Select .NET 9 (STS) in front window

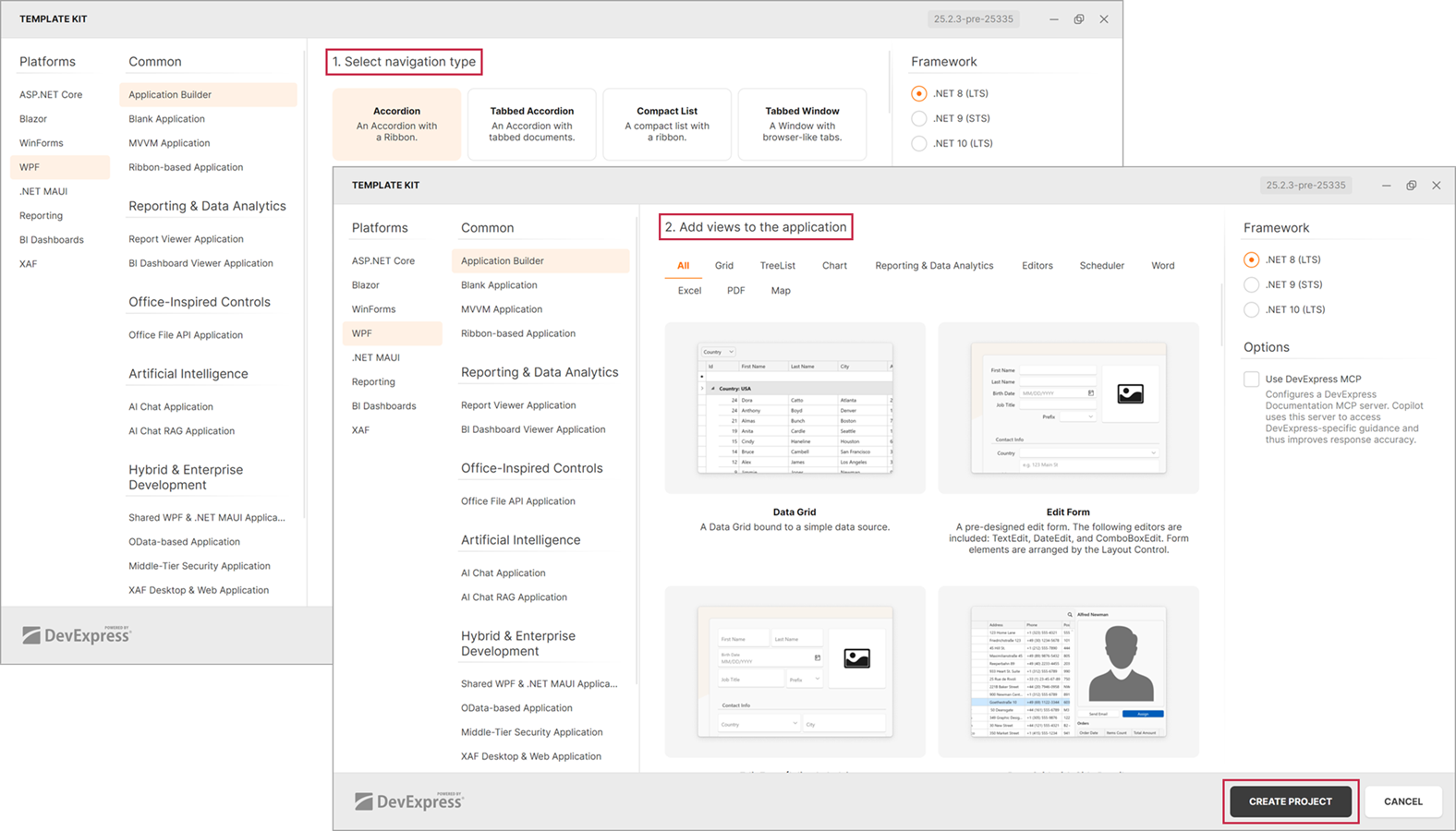(1251, 284)
